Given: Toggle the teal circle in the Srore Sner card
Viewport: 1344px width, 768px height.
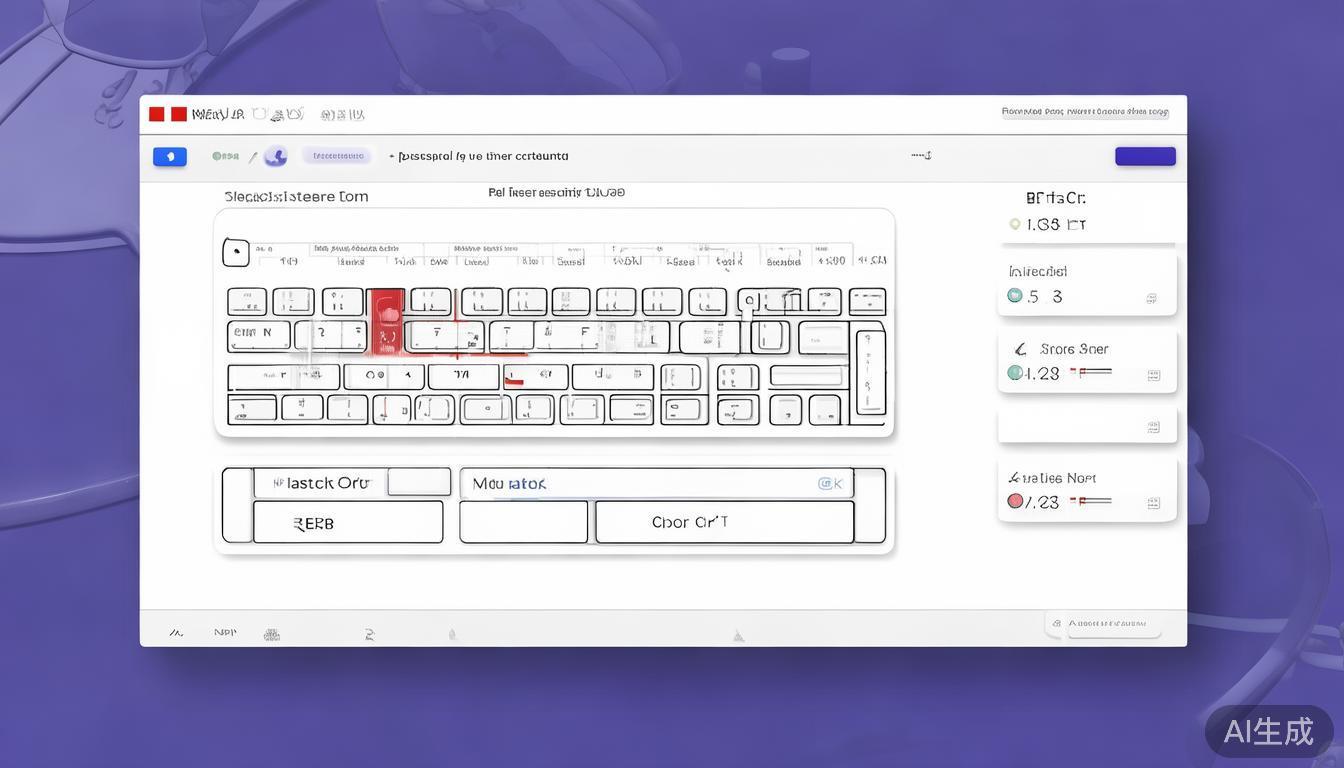Looking at the screenshot, I should click(1015, 373).
